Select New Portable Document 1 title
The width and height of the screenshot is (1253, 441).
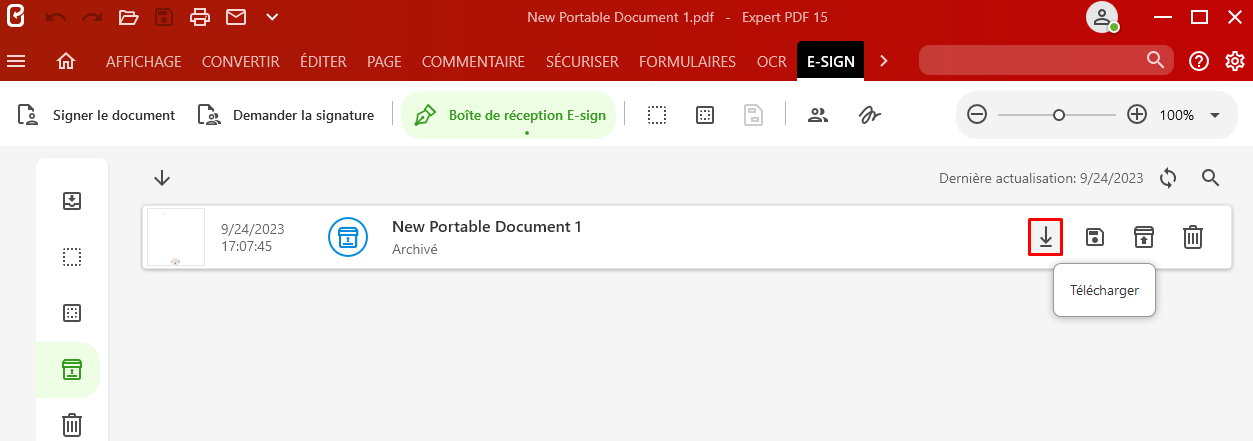click(486, 227)
